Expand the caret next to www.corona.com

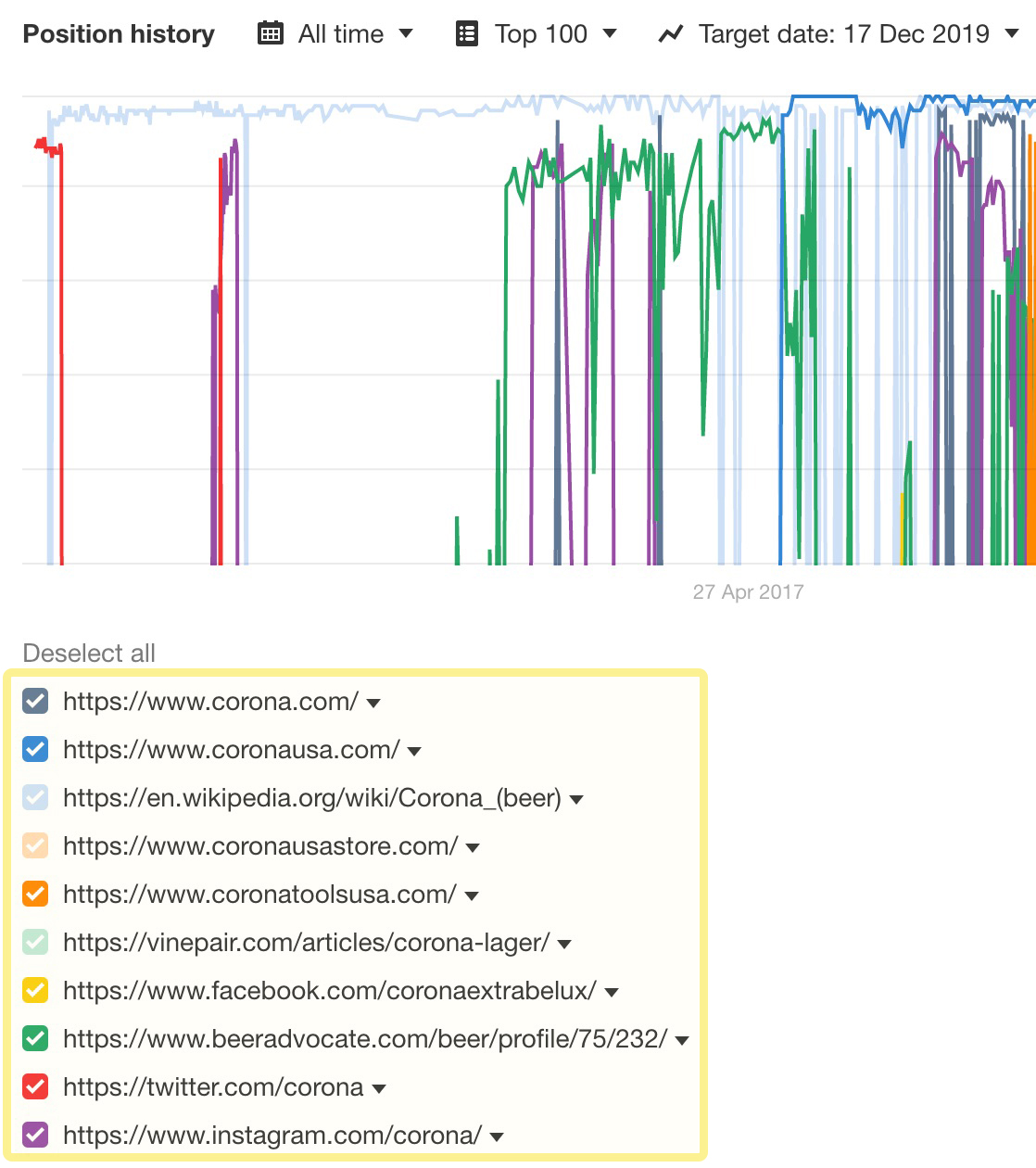pyautogui.click(x=373, y=704)
